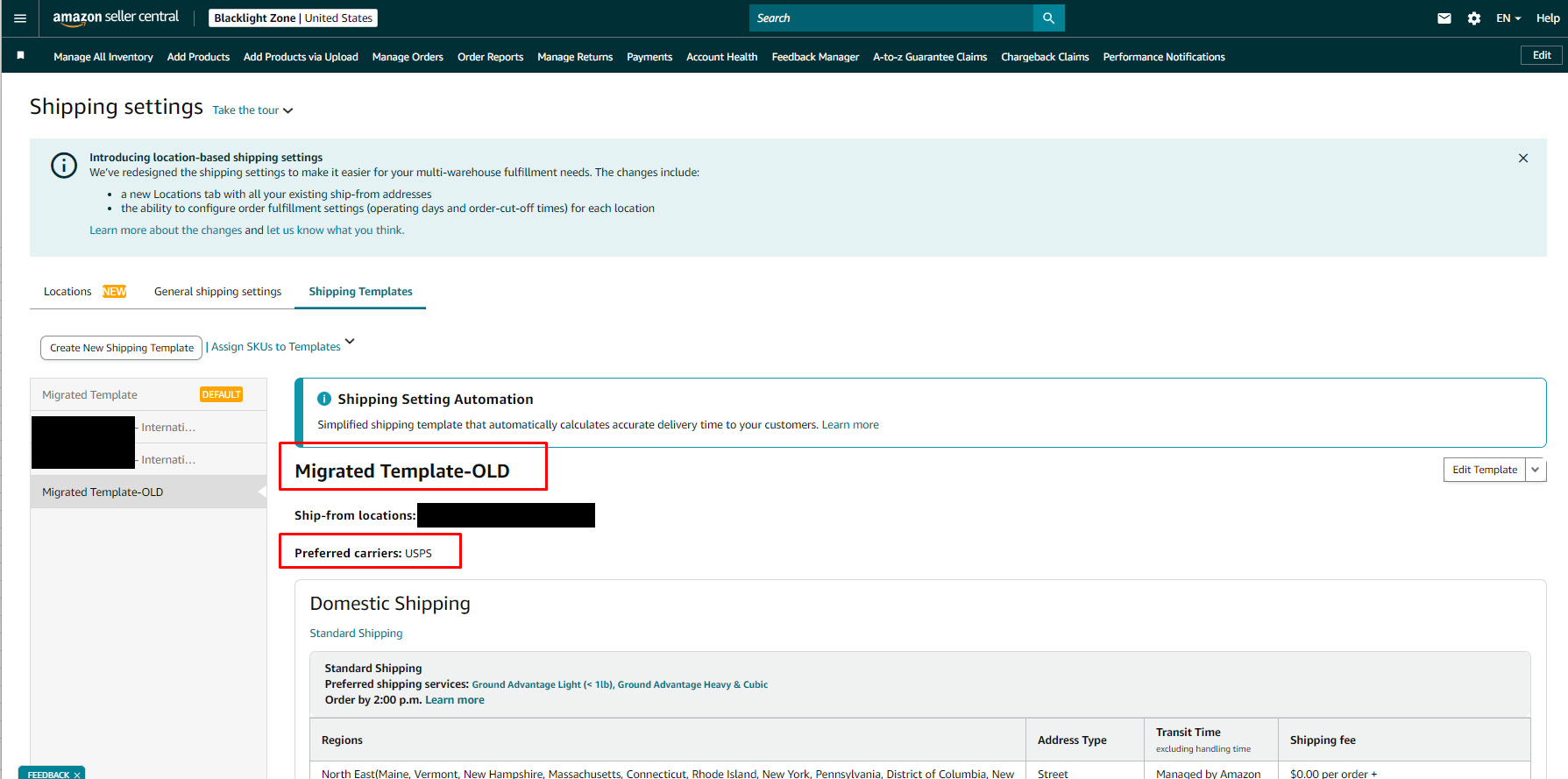Click the Edit Template button
This screenshot has height=779, width=1568.
[x=1485, y=470]
